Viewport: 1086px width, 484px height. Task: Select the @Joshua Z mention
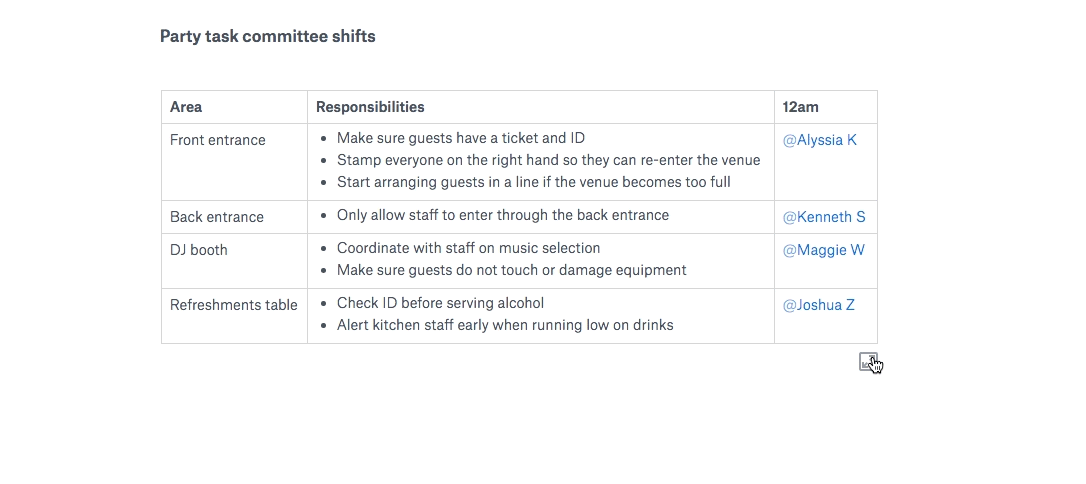[818, 305]
